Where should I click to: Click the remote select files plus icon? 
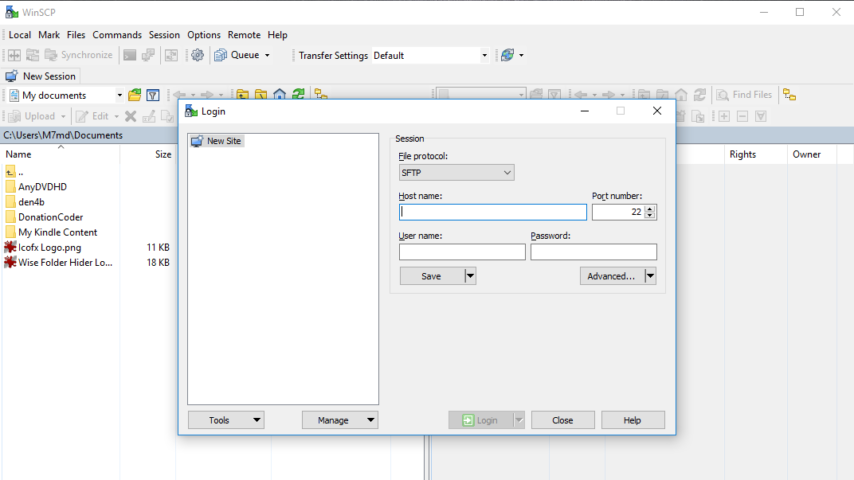click(724, 116)
